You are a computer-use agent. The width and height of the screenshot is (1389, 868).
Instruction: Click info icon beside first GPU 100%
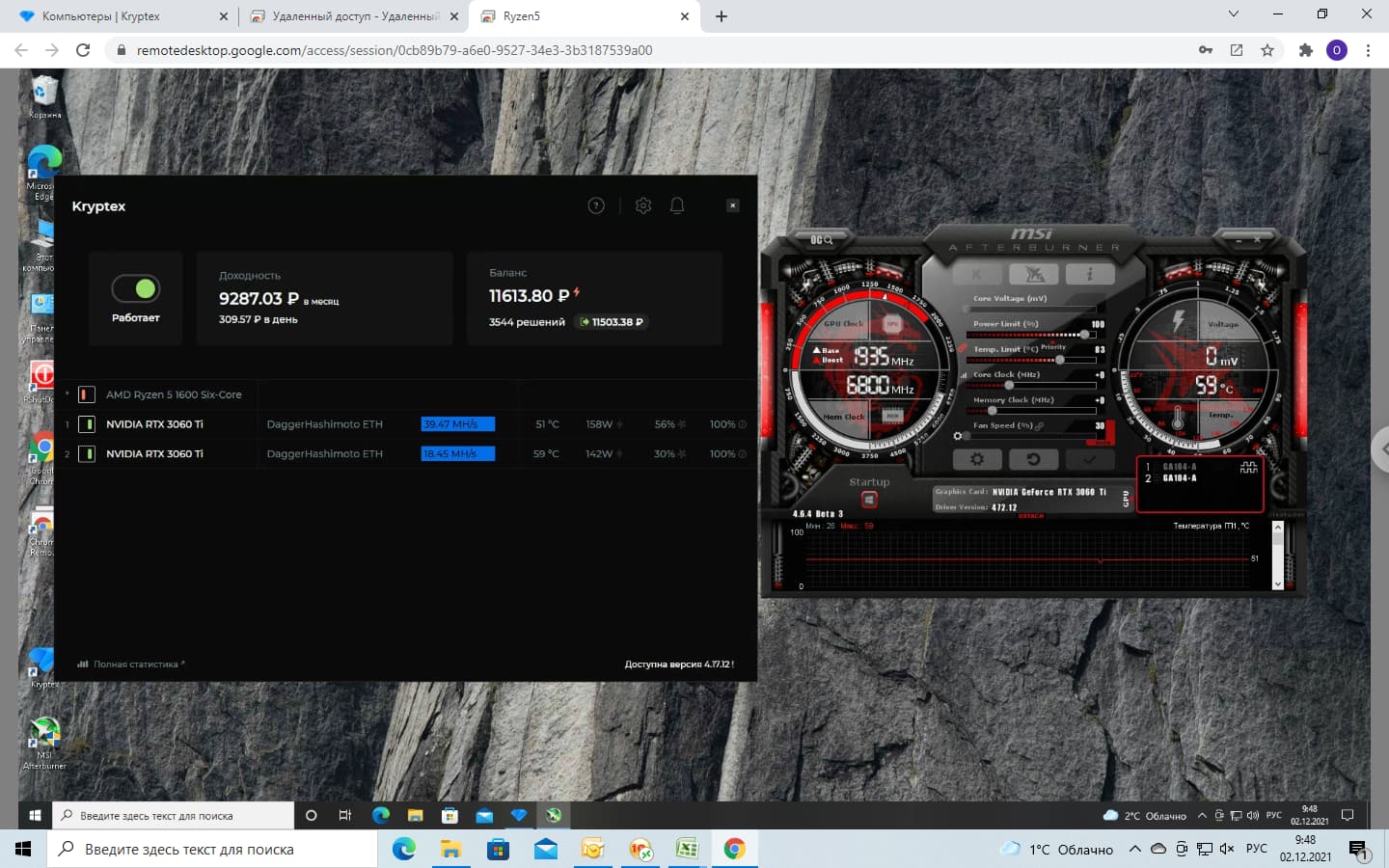pos(742,424)
